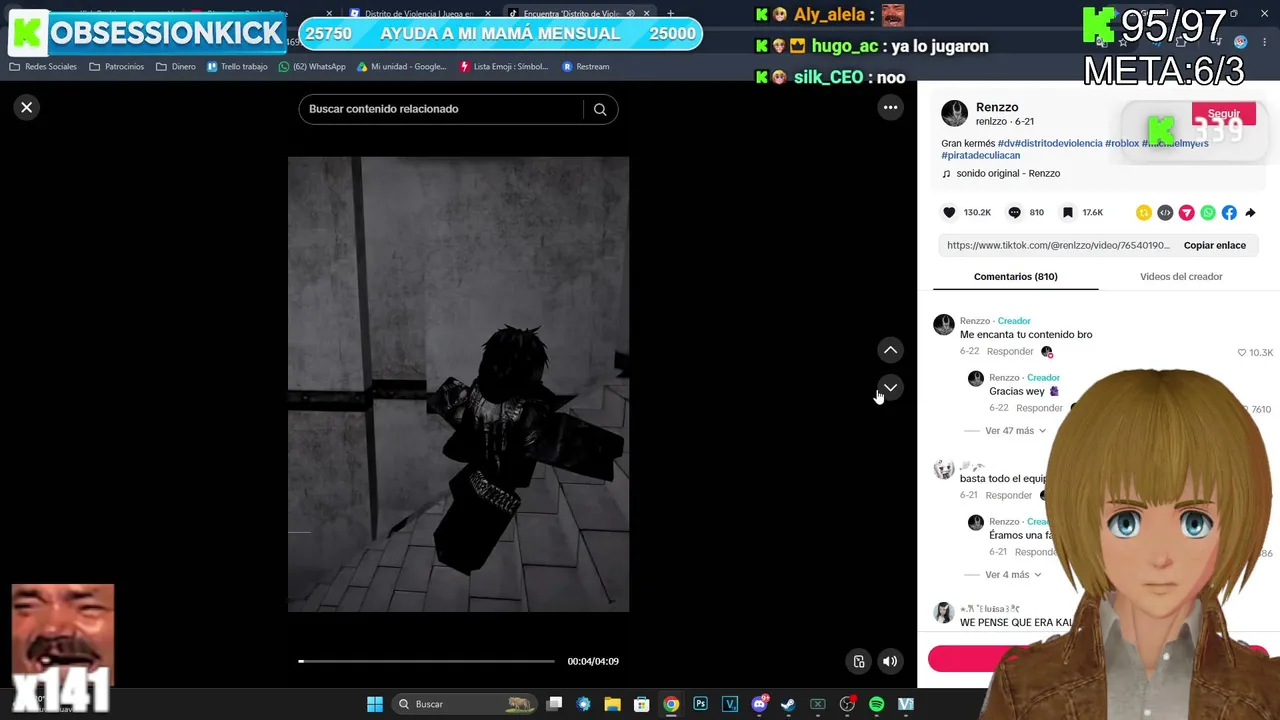Image resolution: width=1280 pixels, height=720 pixels.
Task: Like the comment 'Me encanta tu contenido bro'
Action: (1242, 352)
